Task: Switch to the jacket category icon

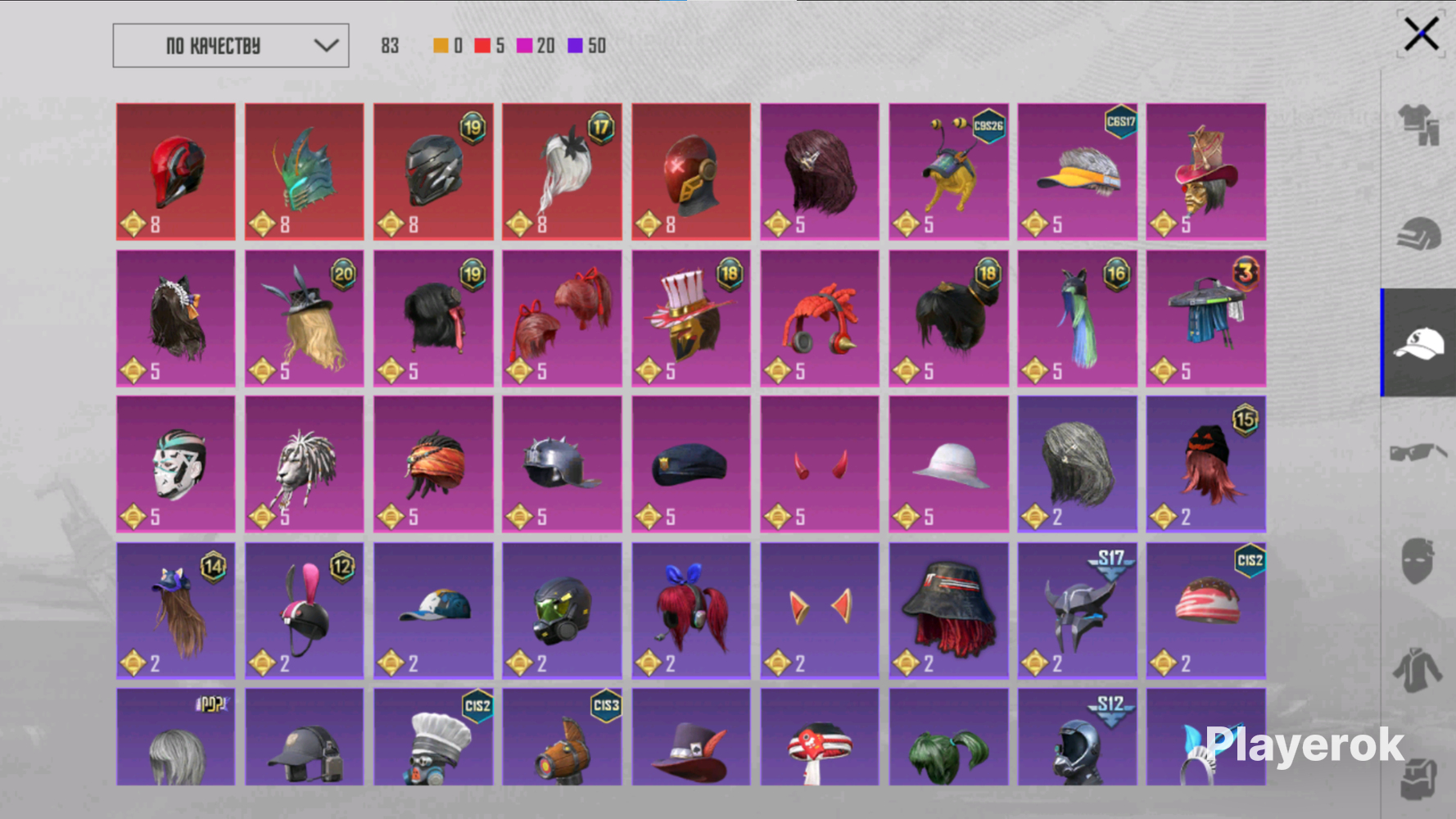Action: (x=1418, y=669)
